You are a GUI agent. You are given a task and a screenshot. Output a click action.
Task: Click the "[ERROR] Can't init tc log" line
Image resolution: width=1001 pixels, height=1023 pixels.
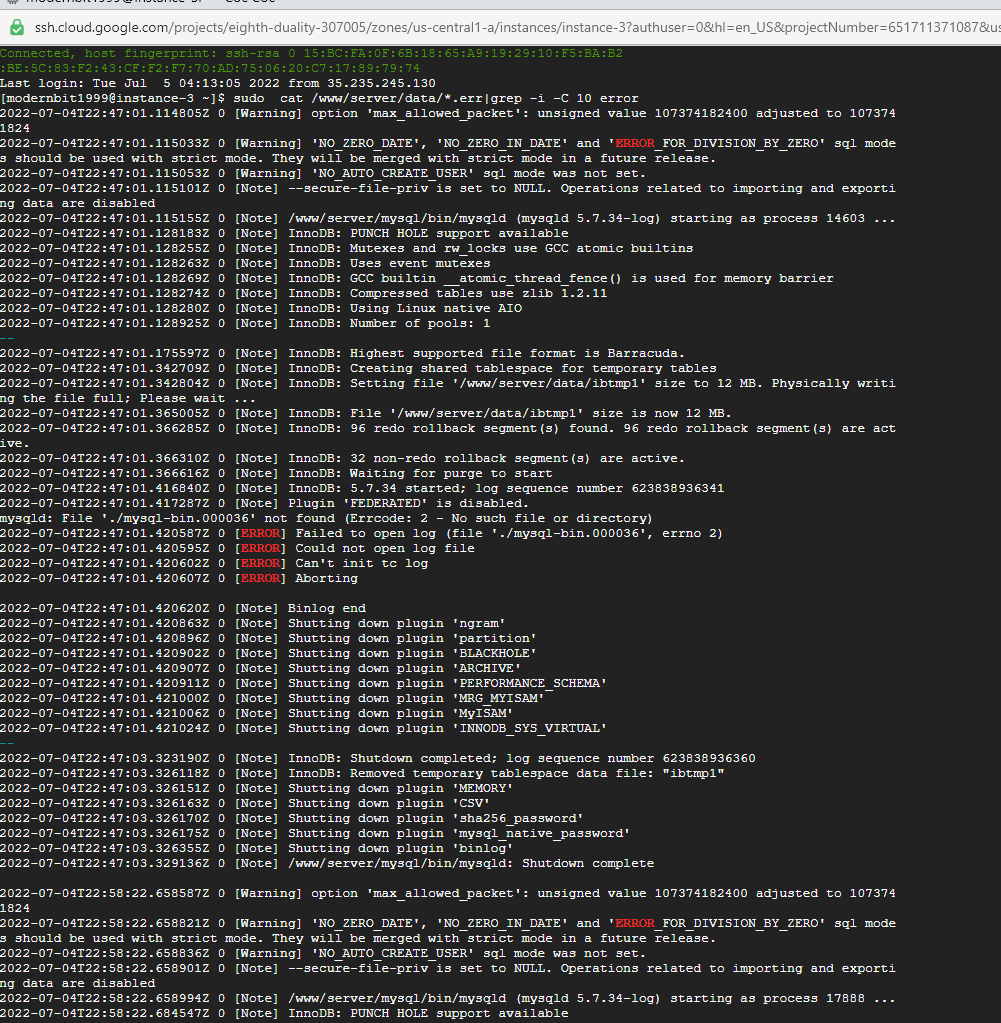tap(214, 564)
